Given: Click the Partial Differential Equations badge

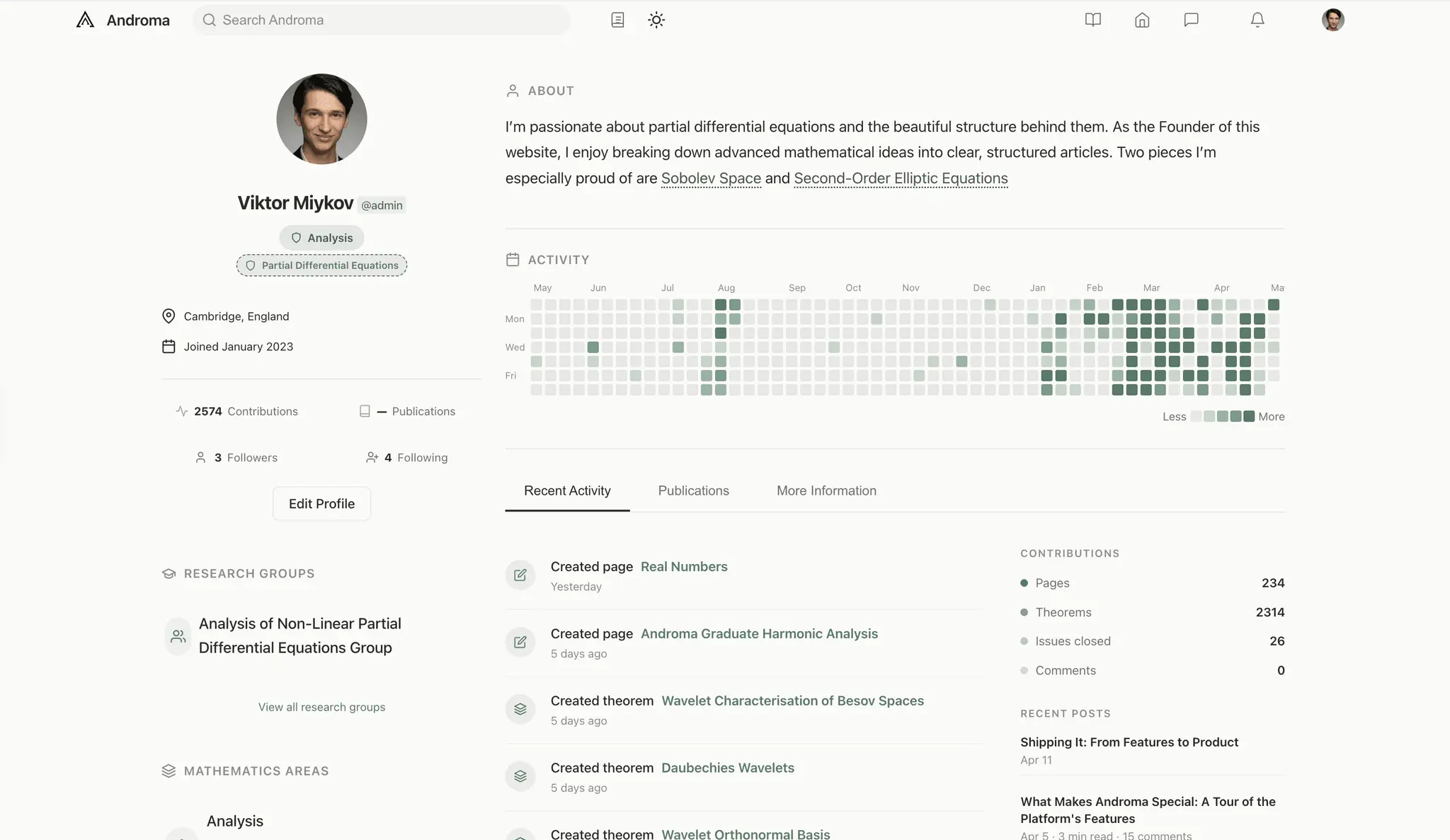Looking at the screenshot, I should pos(321,265).
